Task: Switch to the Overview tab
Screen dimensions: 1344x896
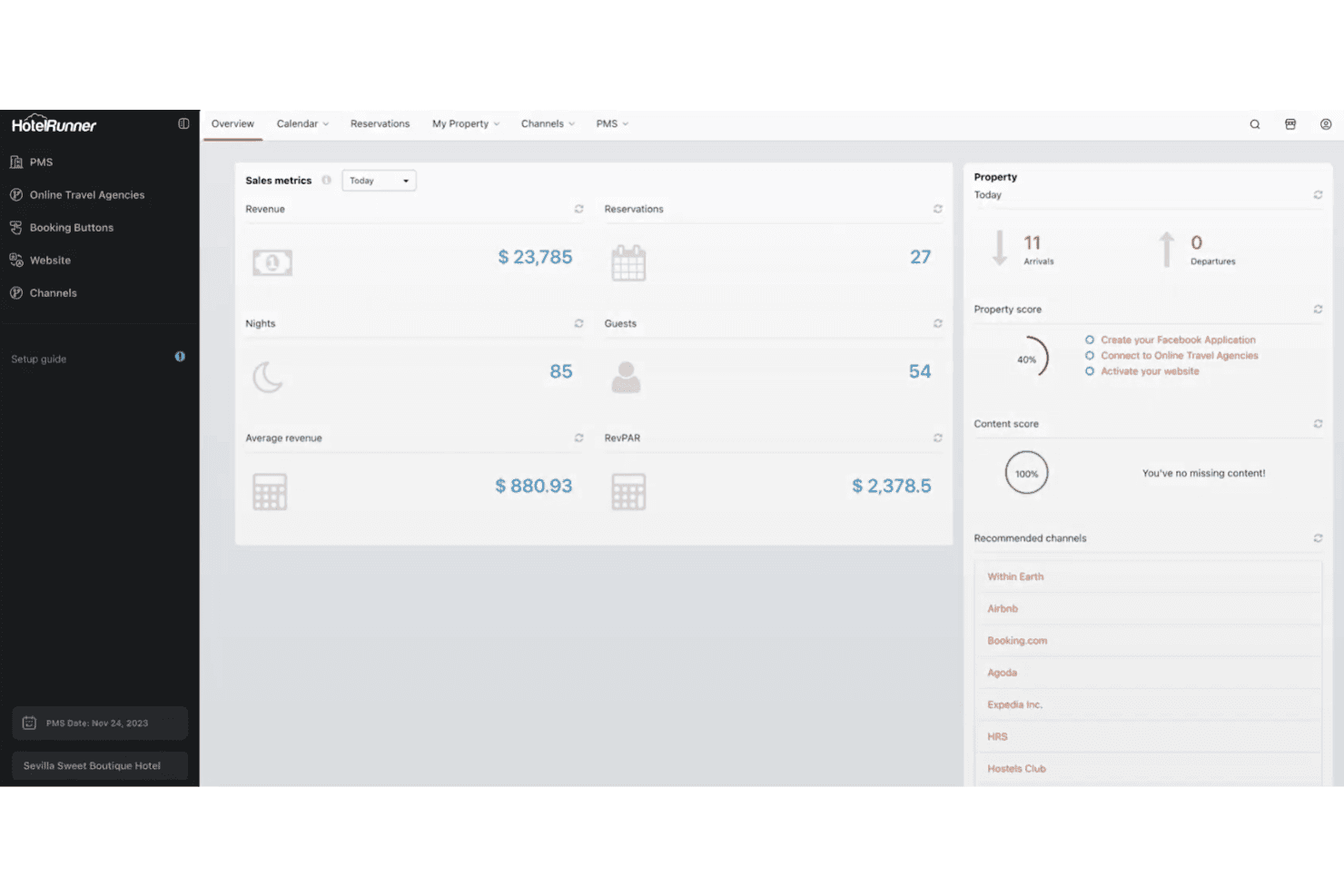Action: [x=232, y=123]
